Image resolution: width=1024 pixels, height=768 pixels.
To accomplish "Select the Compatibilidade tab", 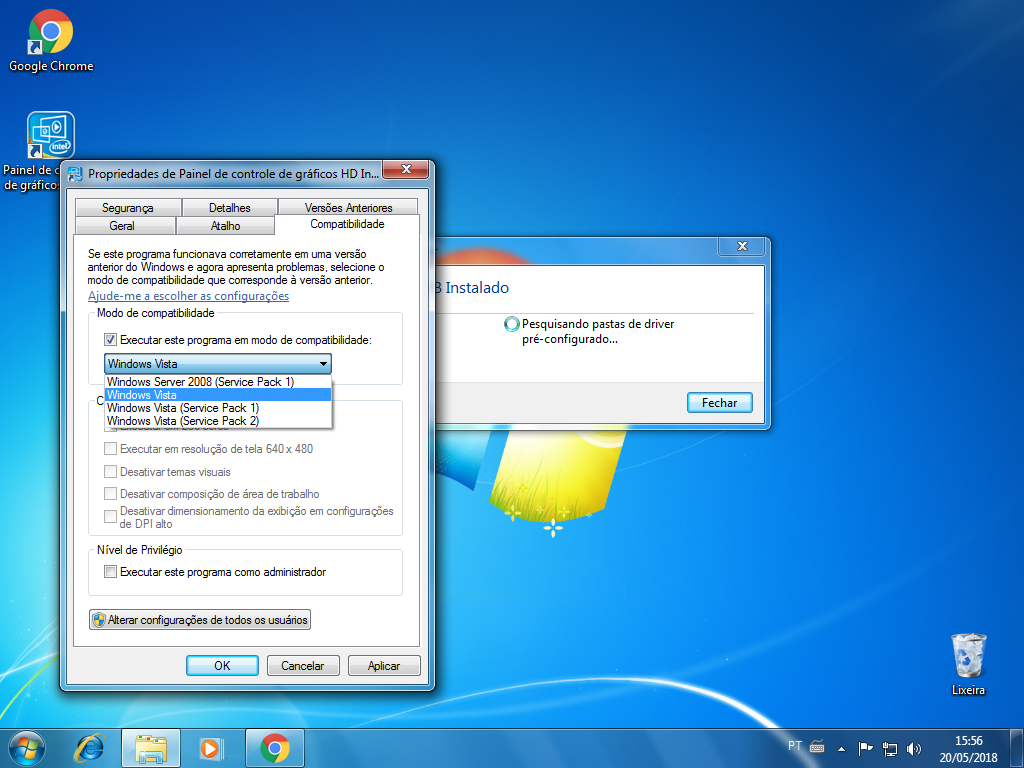I will click(x=347, y=224).
